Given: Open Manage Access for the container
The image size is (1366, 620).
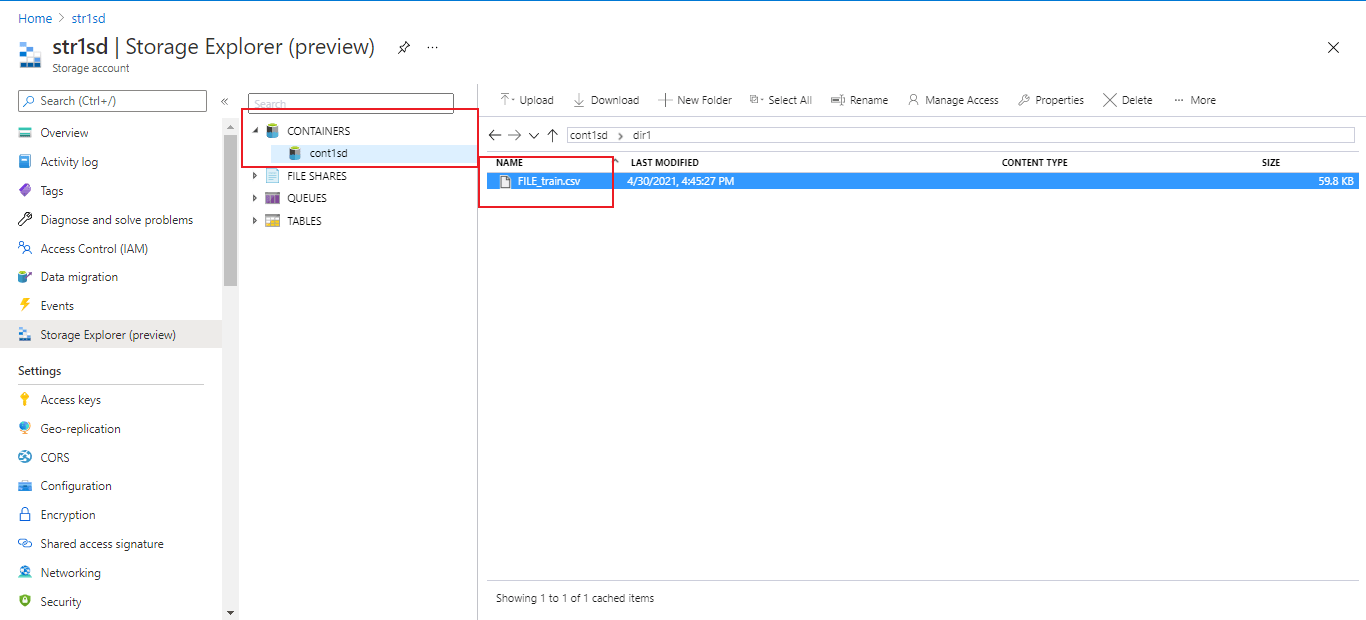Looking at the screenshot, I should coord(952,99).
